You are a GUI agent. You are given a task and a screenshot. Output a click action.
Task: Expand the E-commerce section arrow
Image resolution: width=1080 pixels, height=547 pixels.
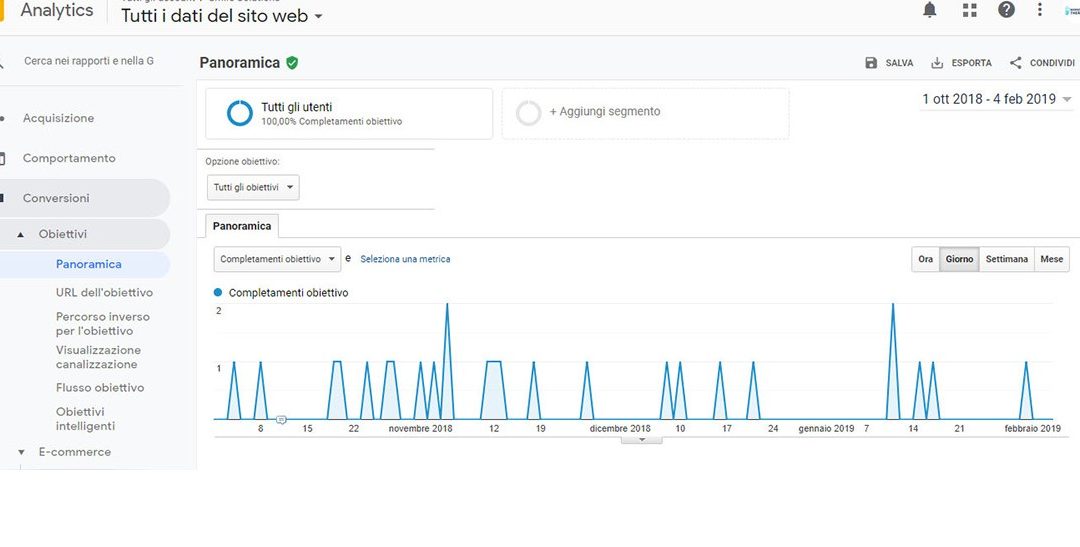[21, 453]
